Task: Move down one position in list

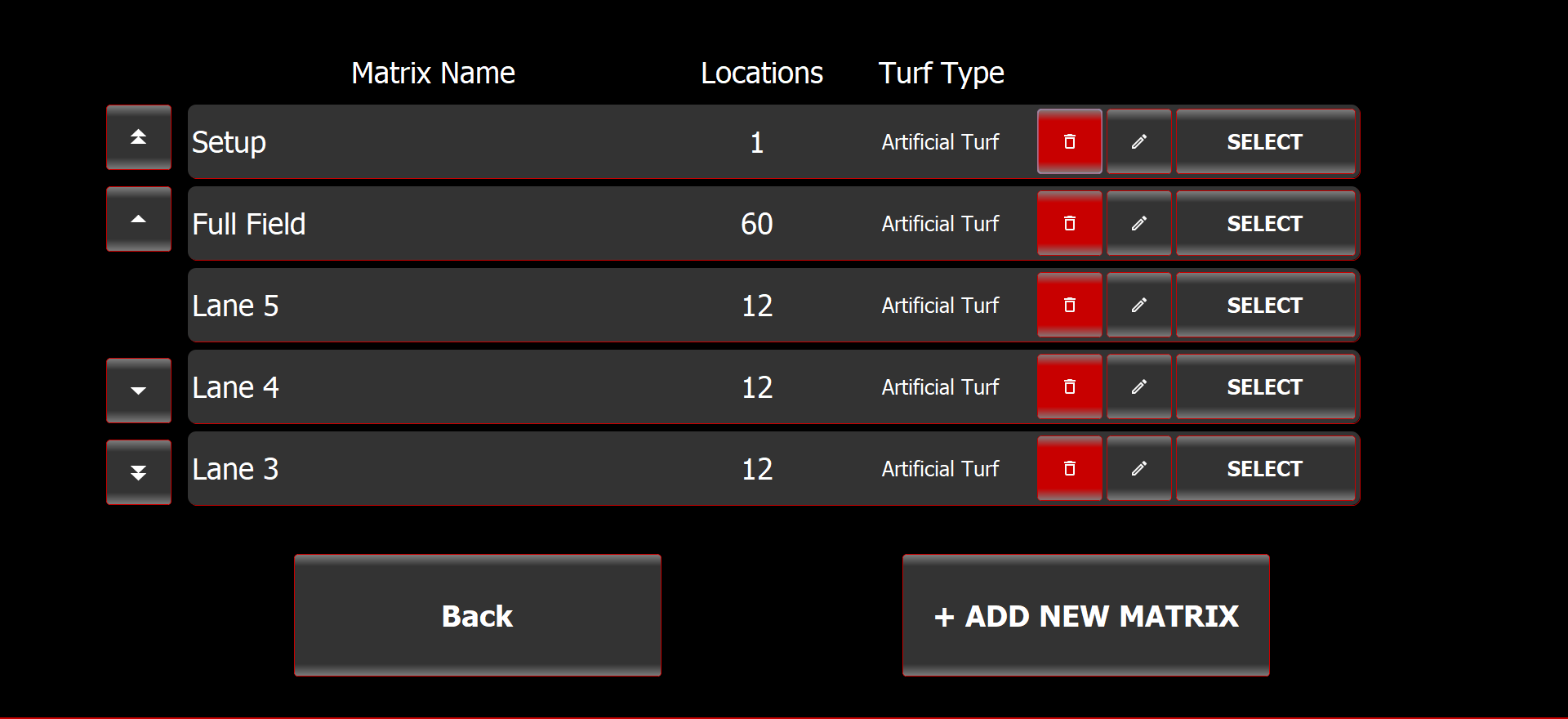Action: tap(139, 391)
